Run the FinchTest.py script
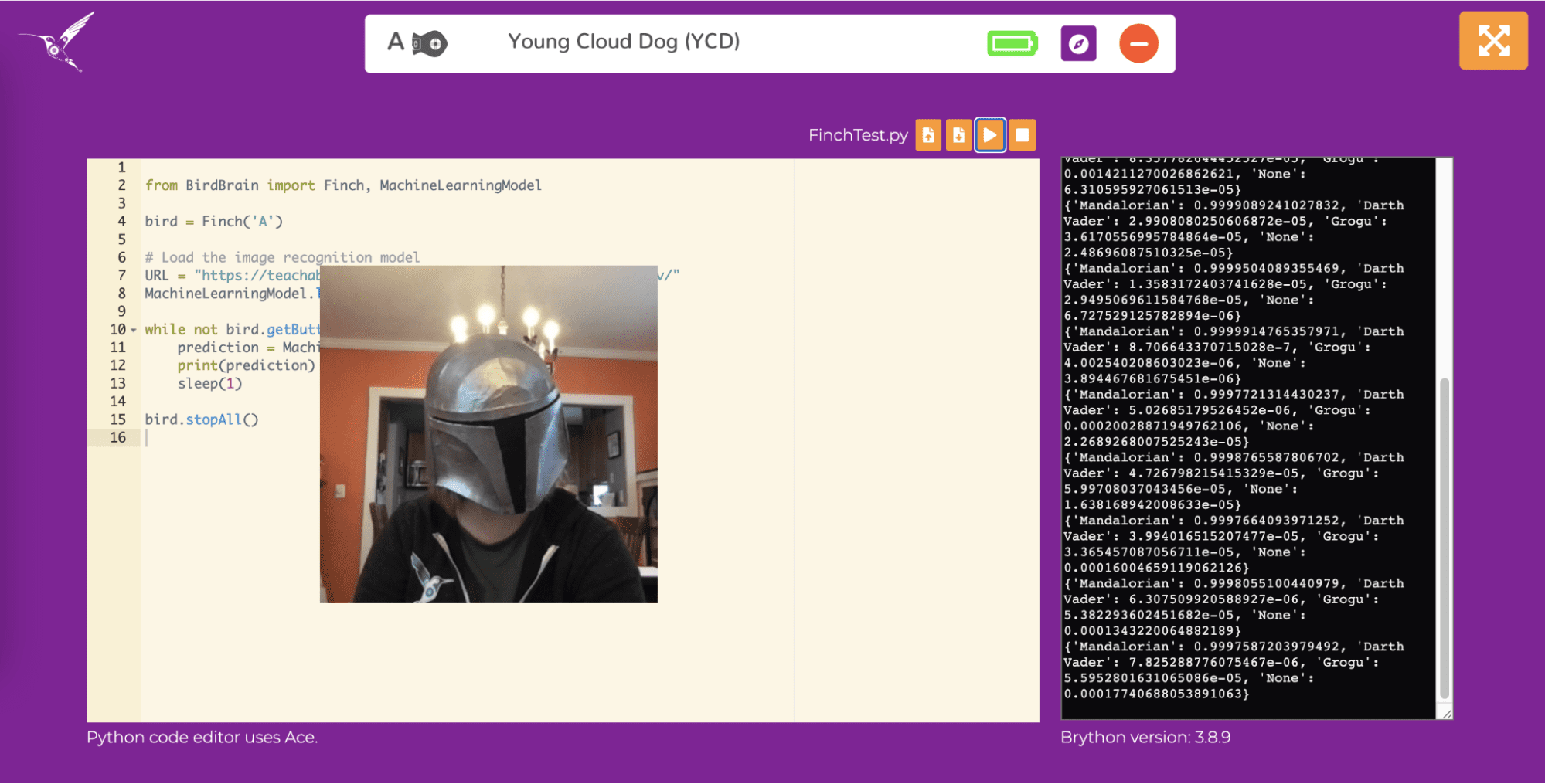This screenshot has width=1545, height=784. click(x=990, y=135)
